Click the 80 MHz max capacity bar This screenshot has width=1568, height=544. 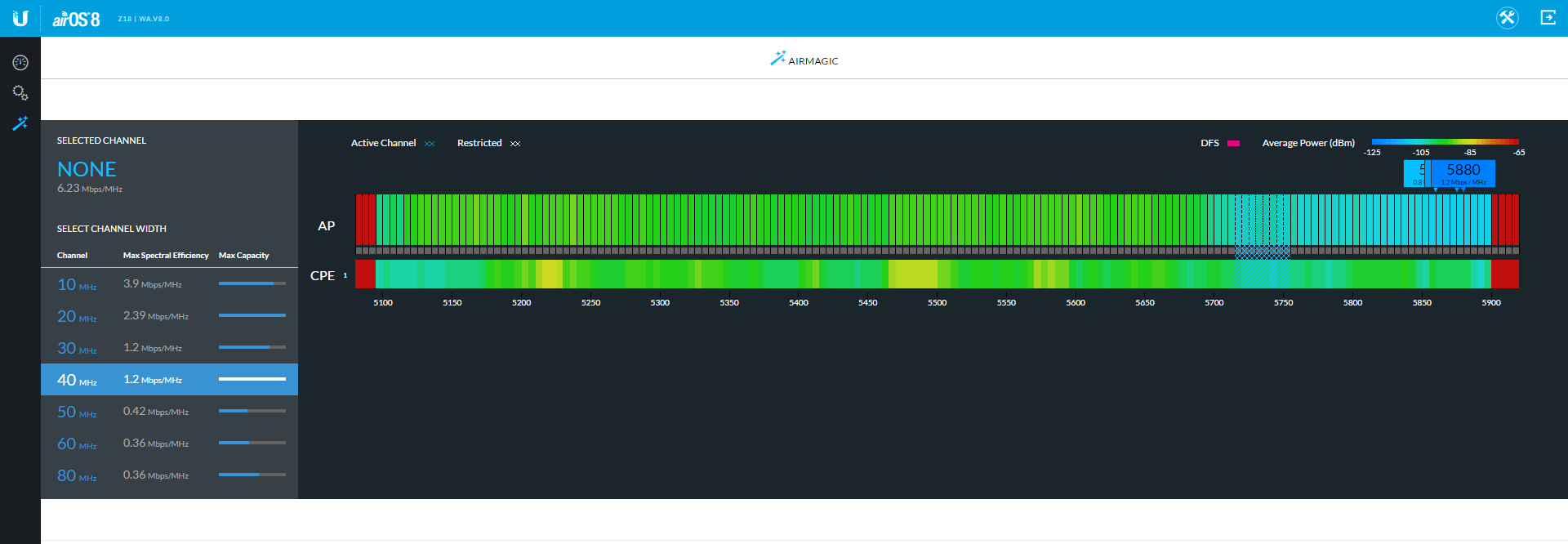pyautogui.click(x=252, y=475)
